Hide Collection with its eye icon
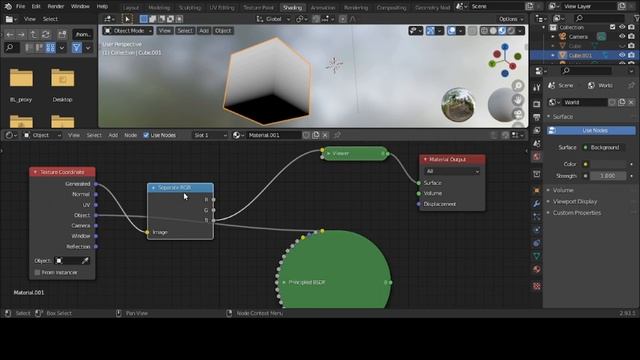Viewport: 640px width, 360px height. [622, 27]
